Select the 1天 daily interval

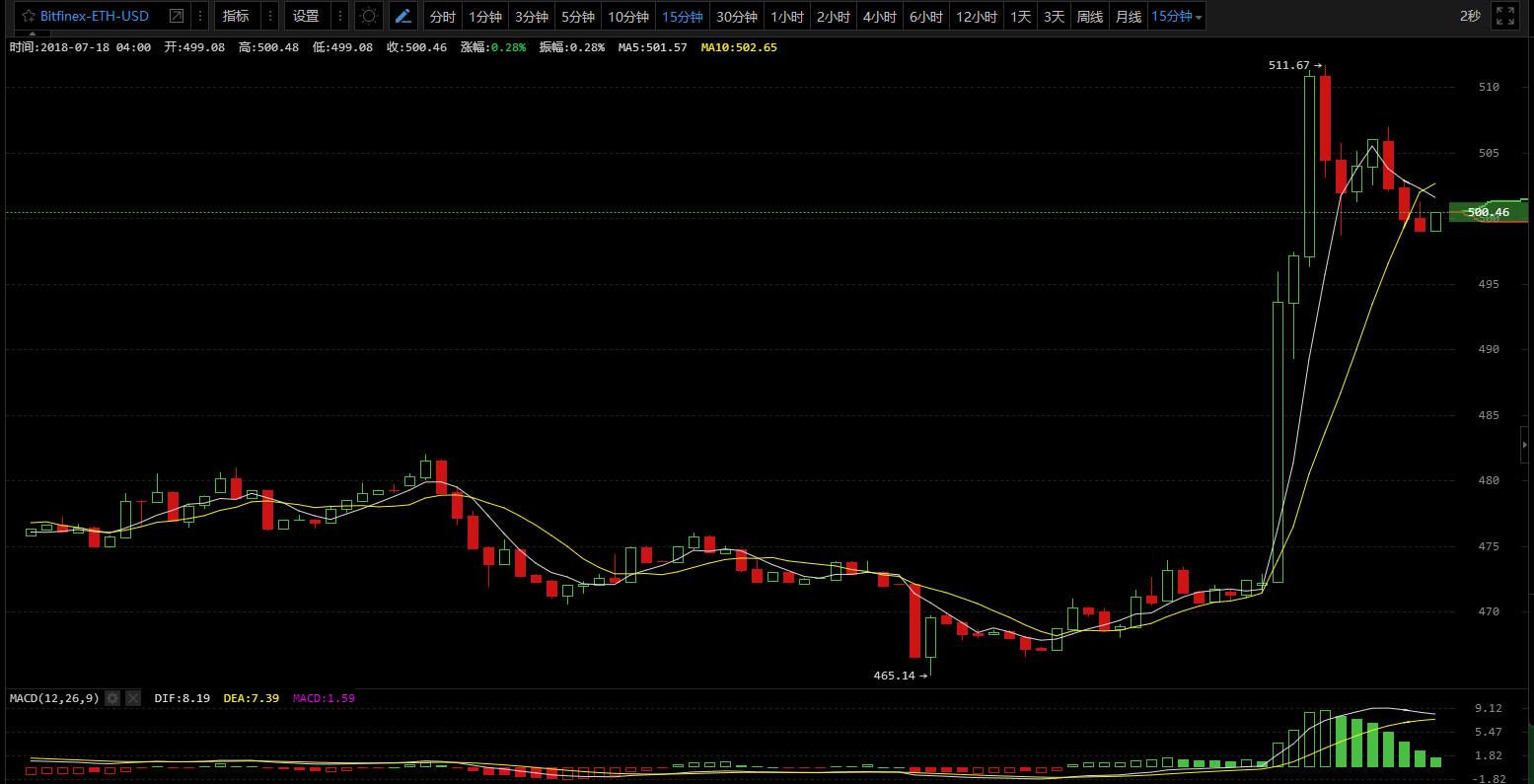pyautogui.click(x=1020, y=16)
